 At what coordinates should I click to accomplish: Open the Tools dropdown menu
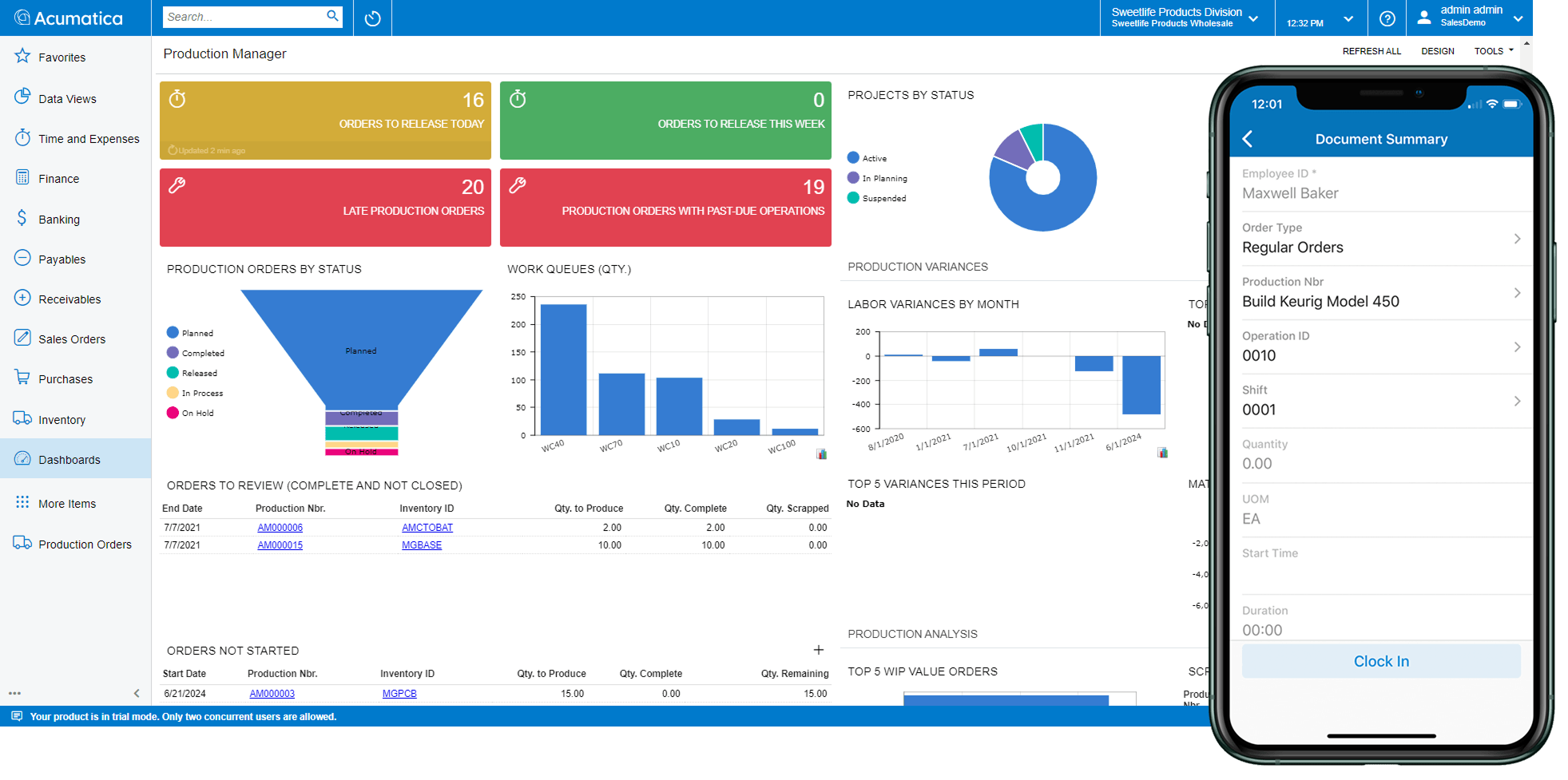pyautogui.click(x=1493, y=51)
